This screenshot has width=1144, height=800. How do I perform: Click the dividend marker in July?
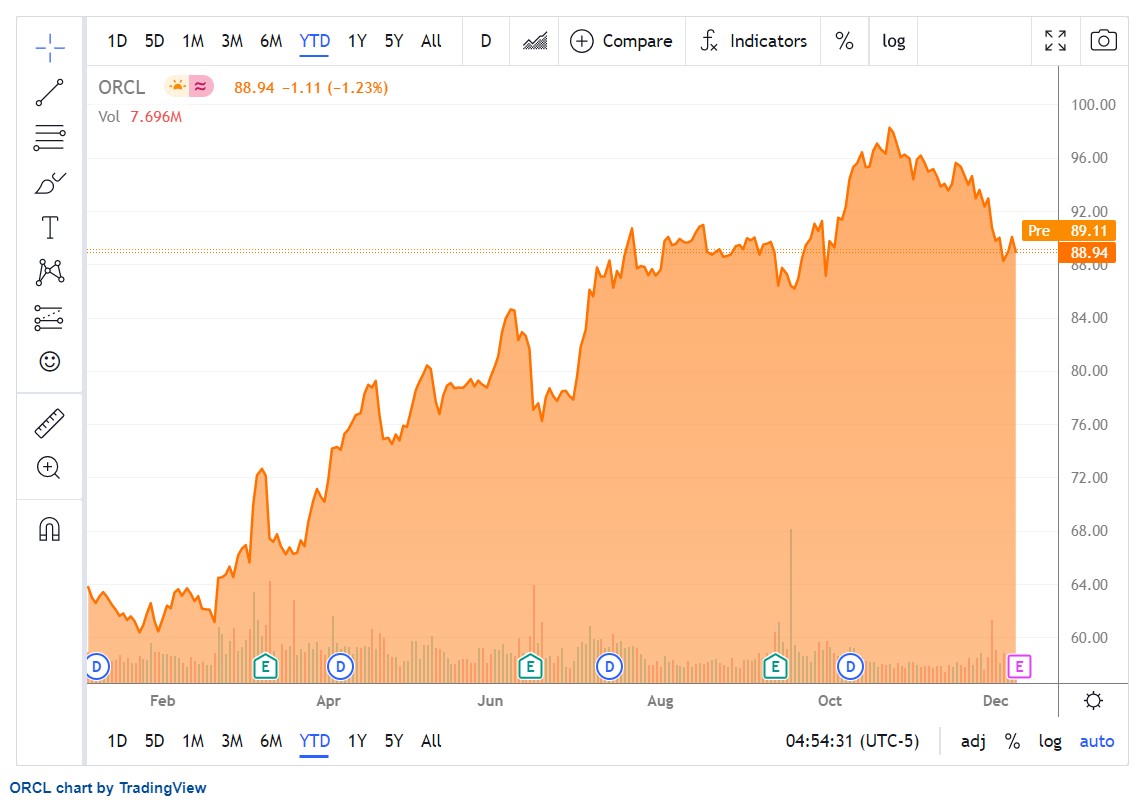tap(609, 666)
